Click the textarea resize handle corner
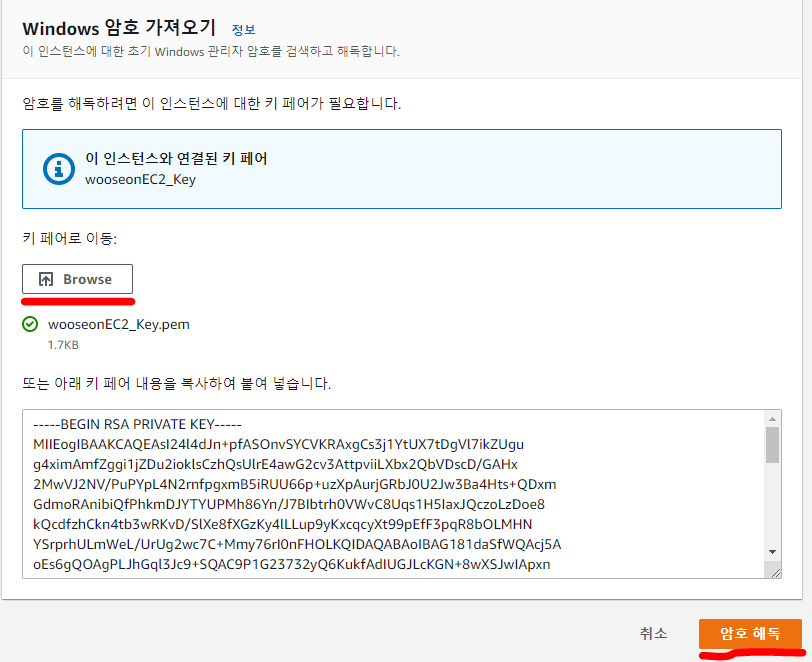Viewport: 812px width, 662px height. coord(775,572)
